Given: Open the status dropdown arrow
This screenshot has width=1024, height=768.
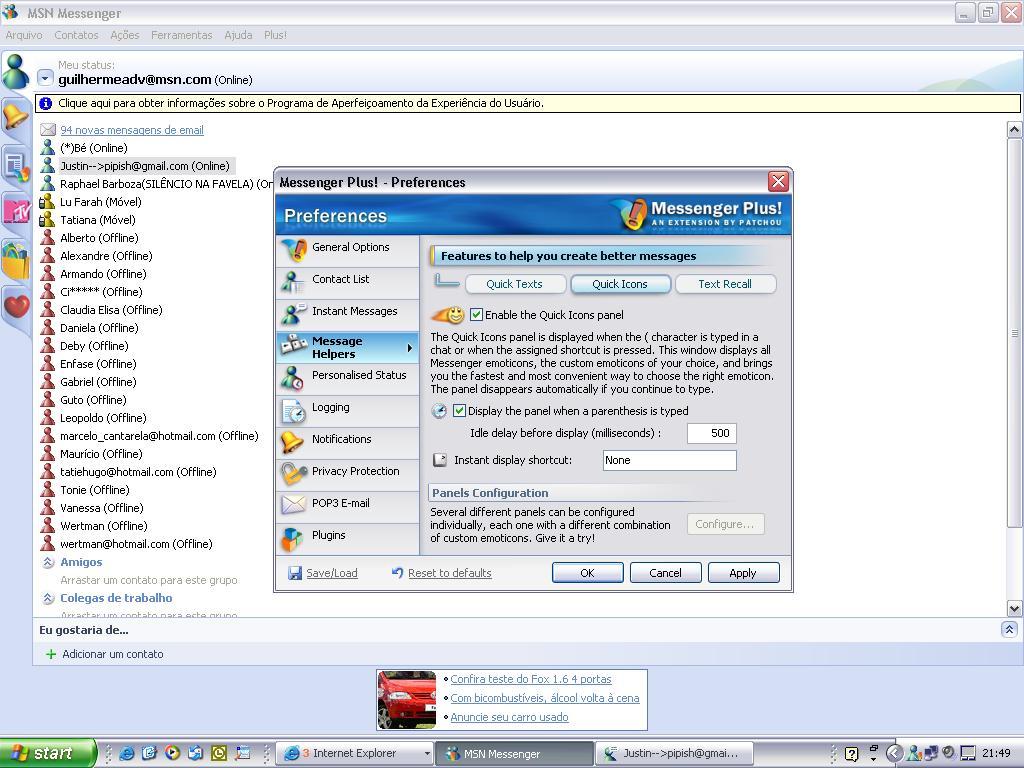Looking at the screenshot, I should (x=45, y=79).
